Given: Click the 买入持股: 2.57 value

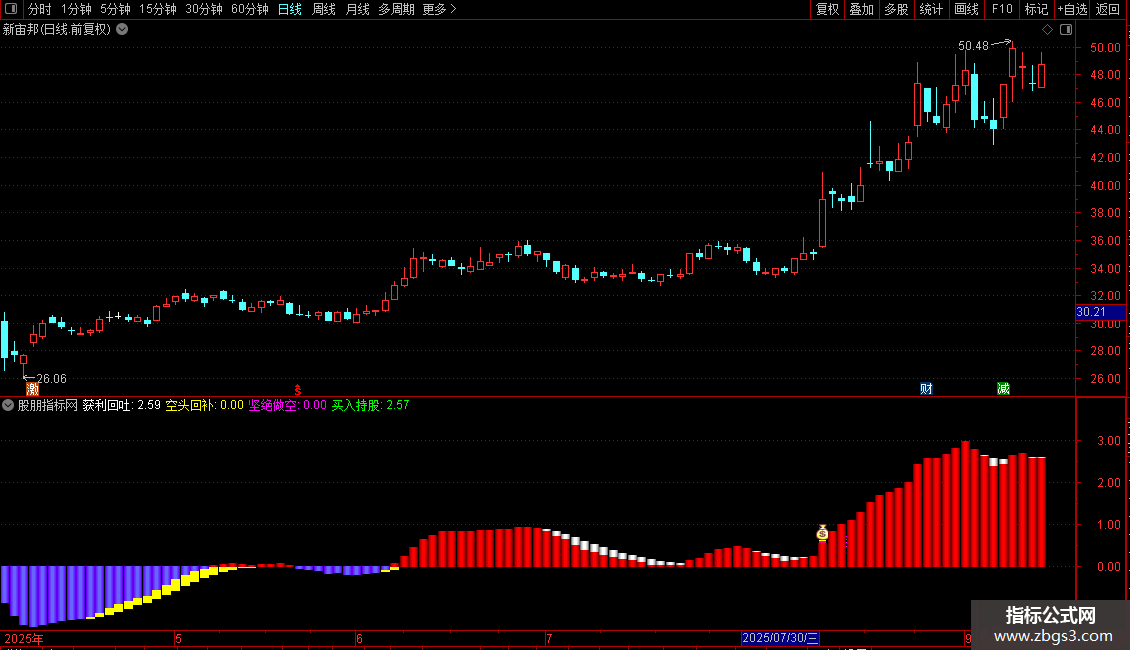Looking at the screenshot, I should click(370, 406).
